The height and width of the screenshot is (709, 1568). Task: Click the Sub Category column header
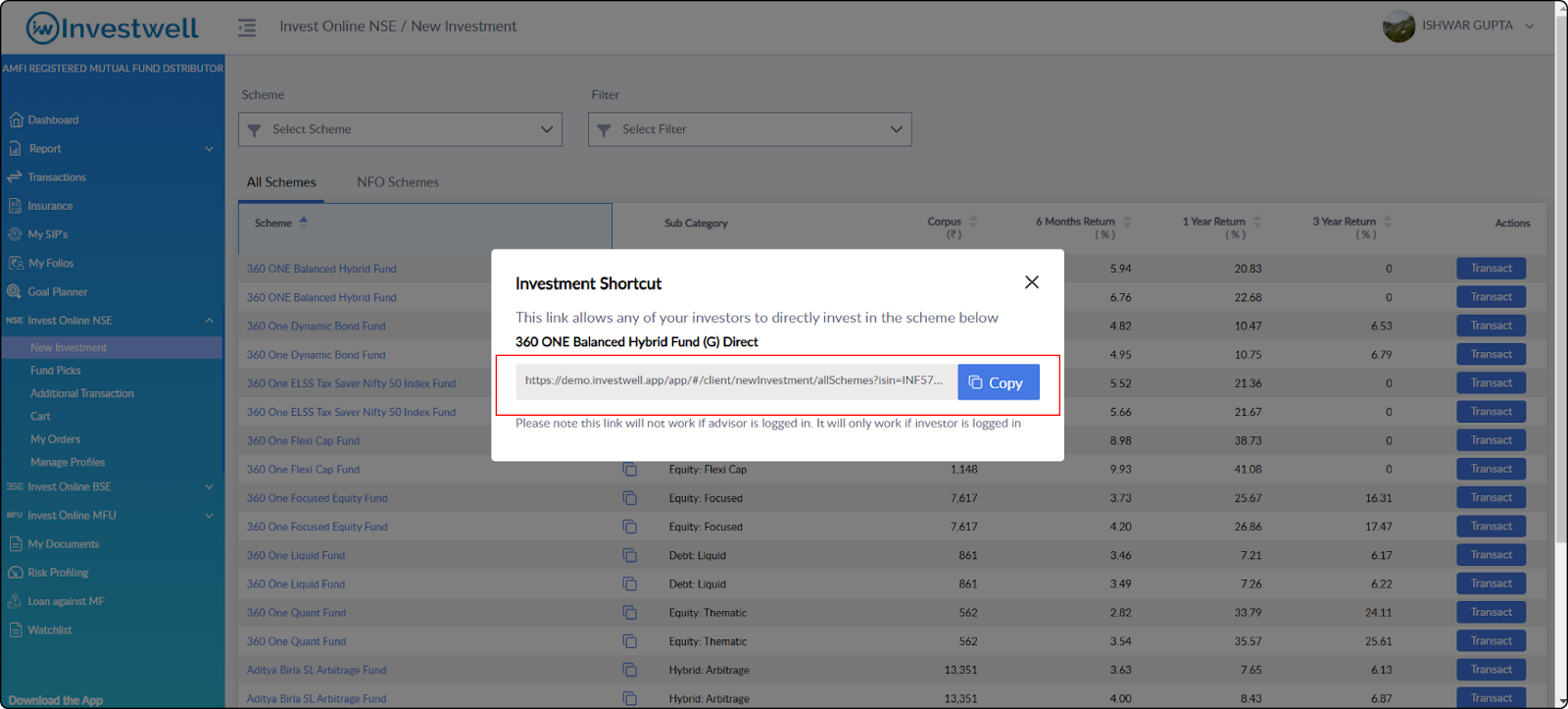tap(696, 224)
